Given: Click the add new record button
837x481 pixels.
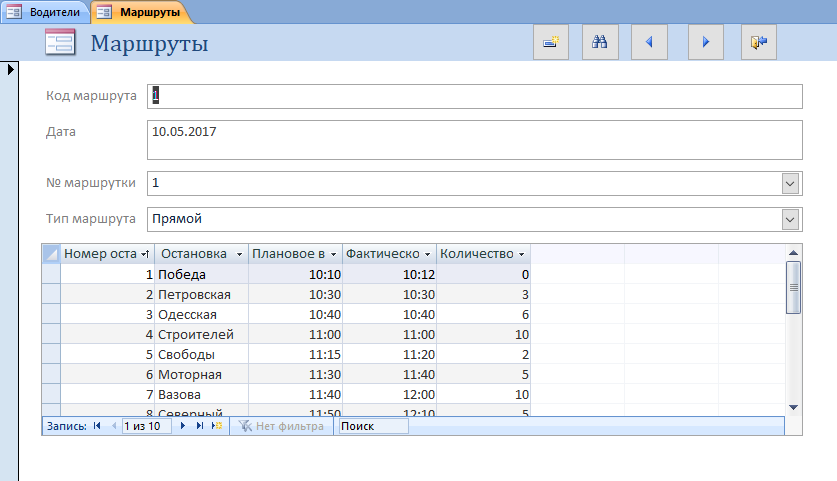Looking at the screenshot, I should (x=551, y=42).
